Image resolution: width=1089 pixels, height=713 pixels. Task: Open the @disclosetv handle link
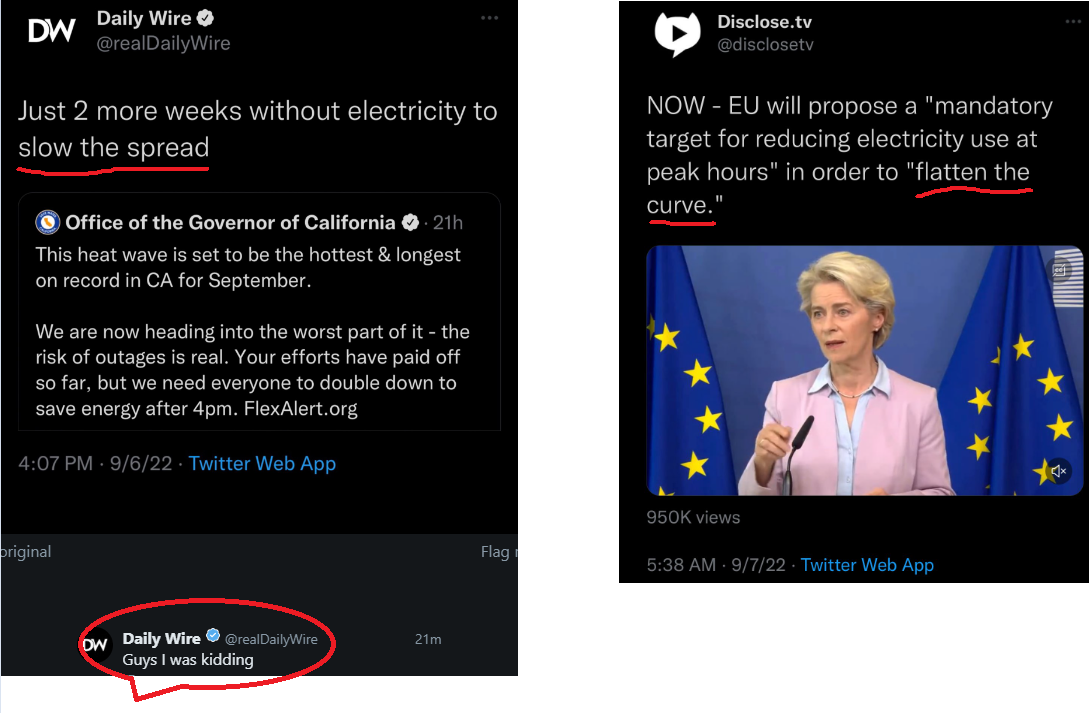click(765, 44)
